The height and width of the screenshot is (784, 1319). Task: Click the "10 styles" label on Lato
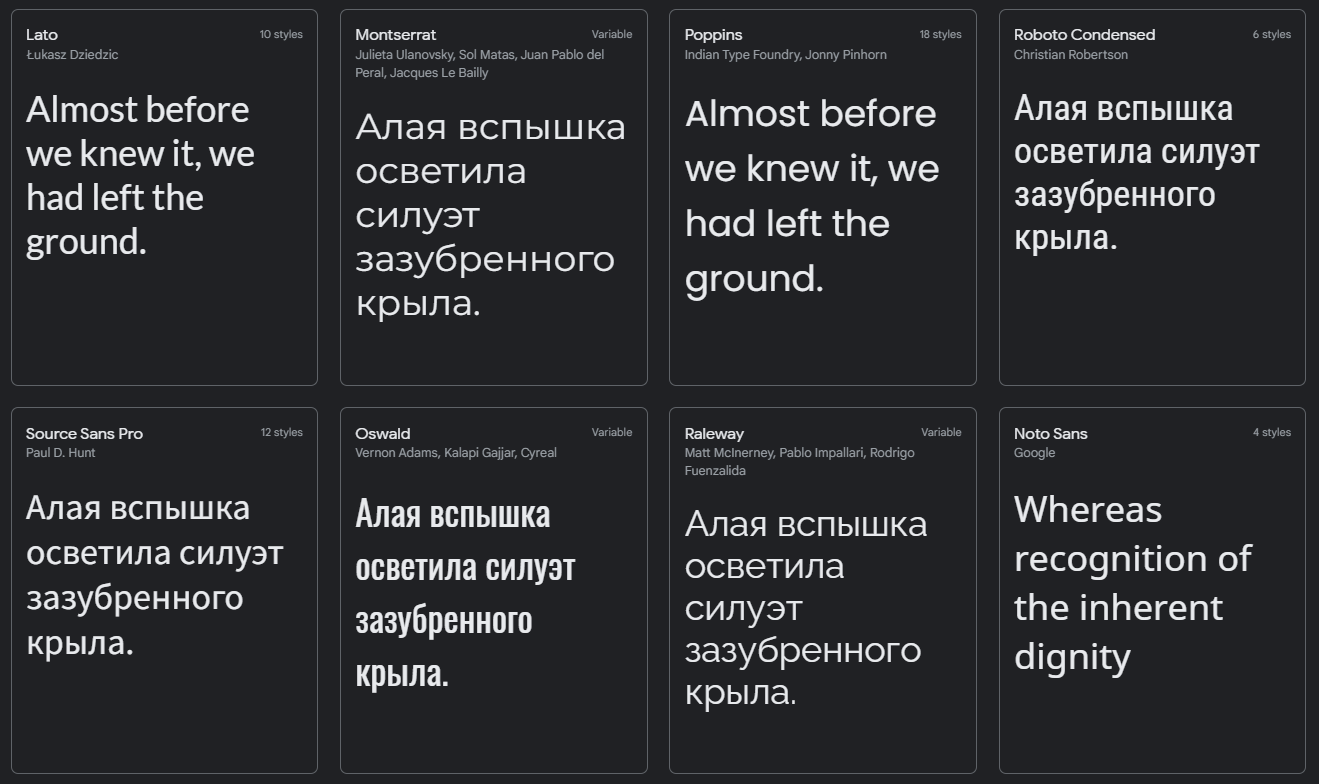tap(281, 35)
